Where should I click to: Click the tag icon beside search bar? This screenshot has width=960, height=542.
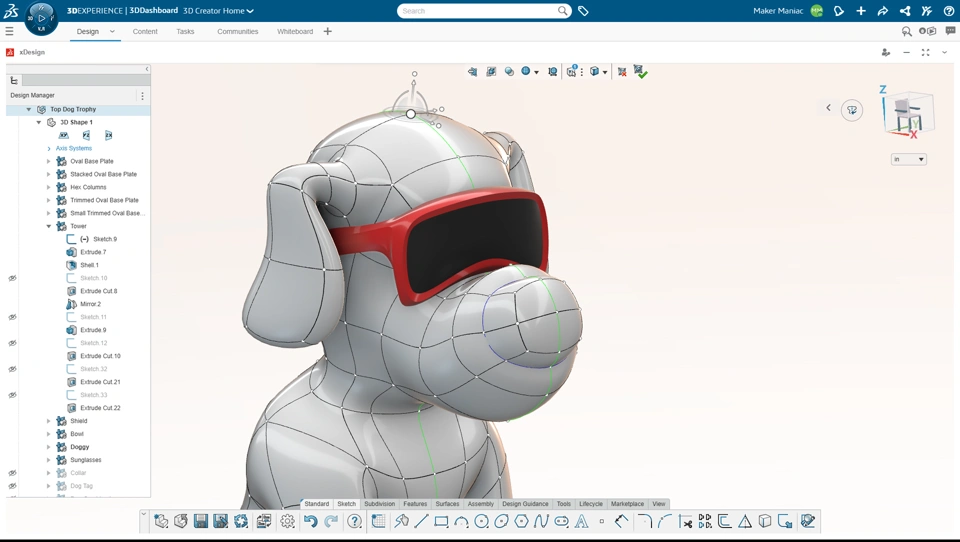[x=583, y=11]
